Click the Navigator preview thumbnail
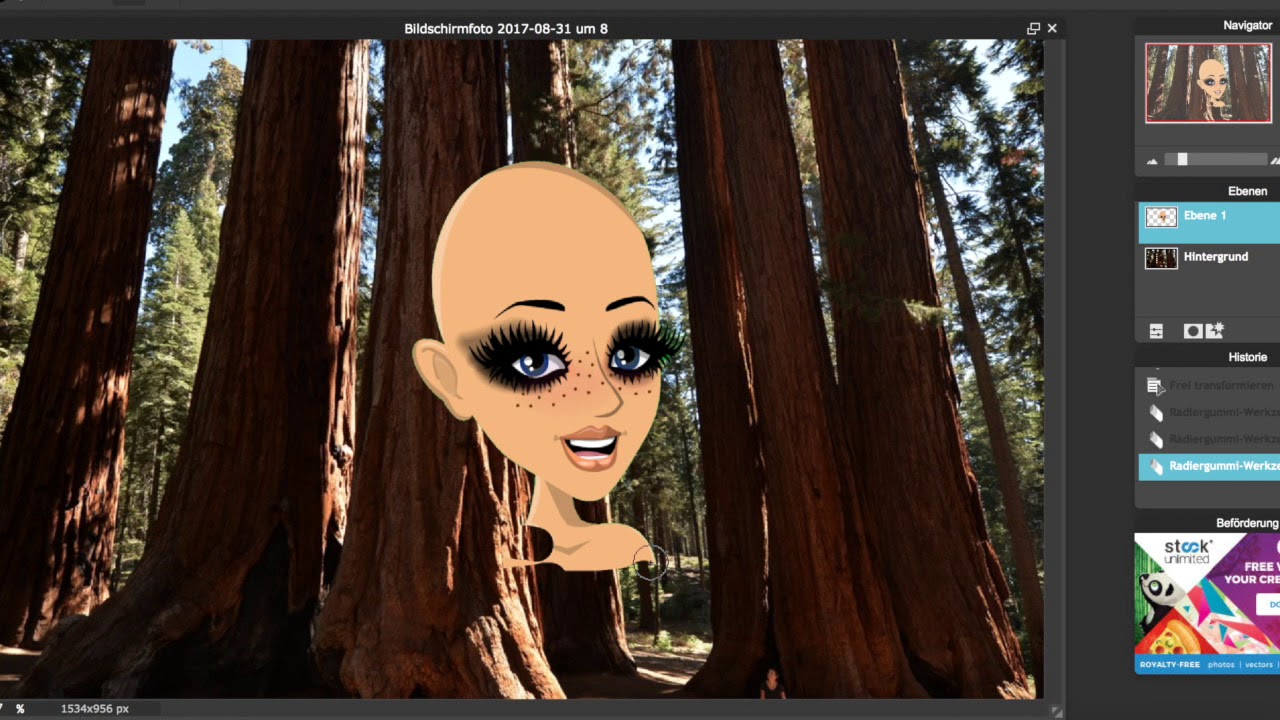 [x=1208, y=83]
